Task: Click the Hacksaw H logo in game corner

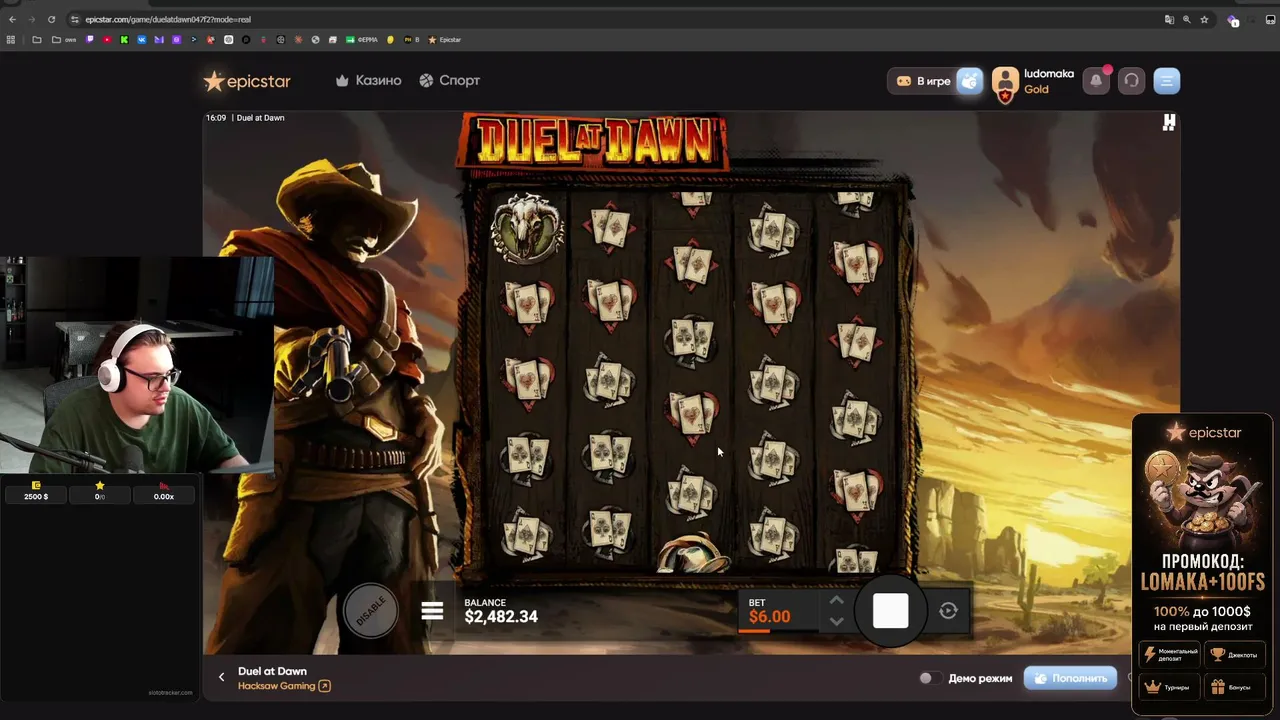Action: 1169,122
